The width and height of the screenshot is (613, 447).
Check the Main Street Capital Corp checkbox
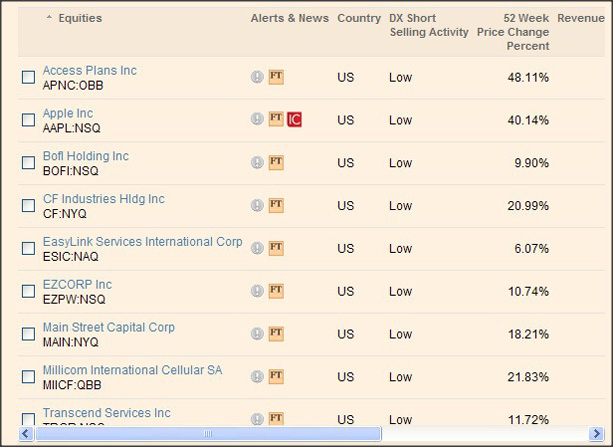[28, 334]
